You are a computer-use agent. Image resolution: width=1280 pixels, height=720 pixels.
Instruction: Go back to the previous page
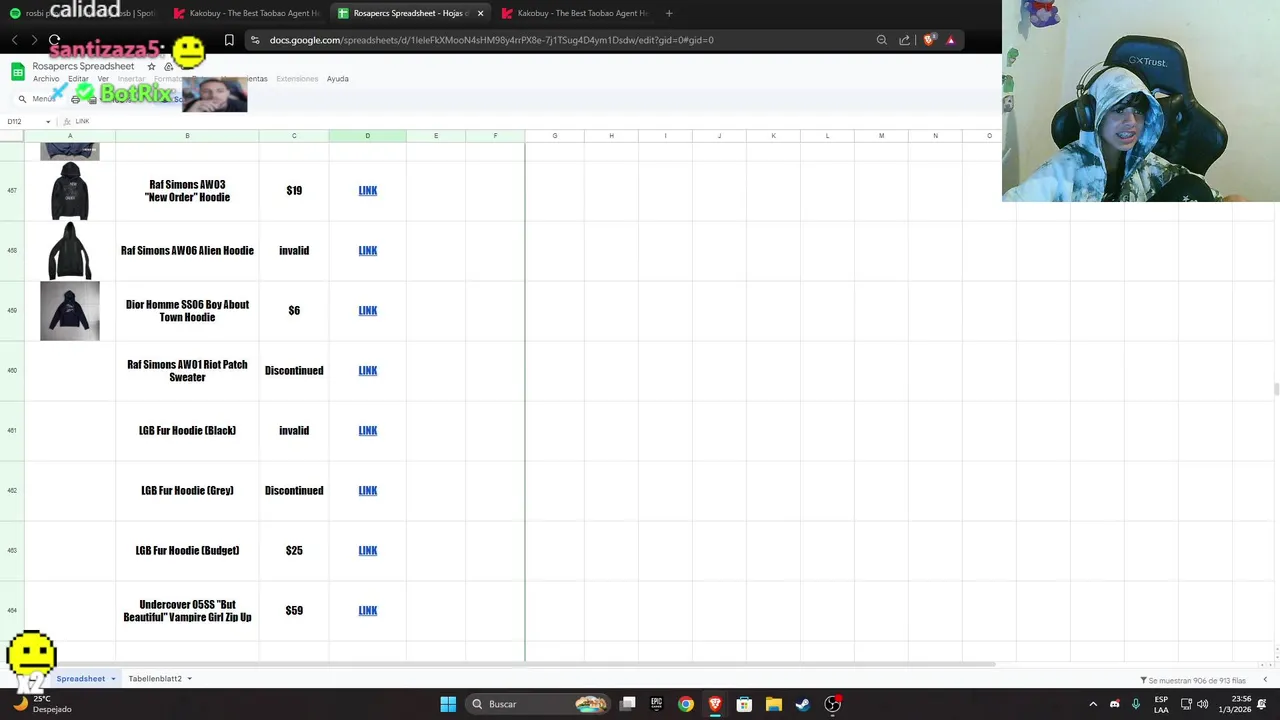[15, 40]
